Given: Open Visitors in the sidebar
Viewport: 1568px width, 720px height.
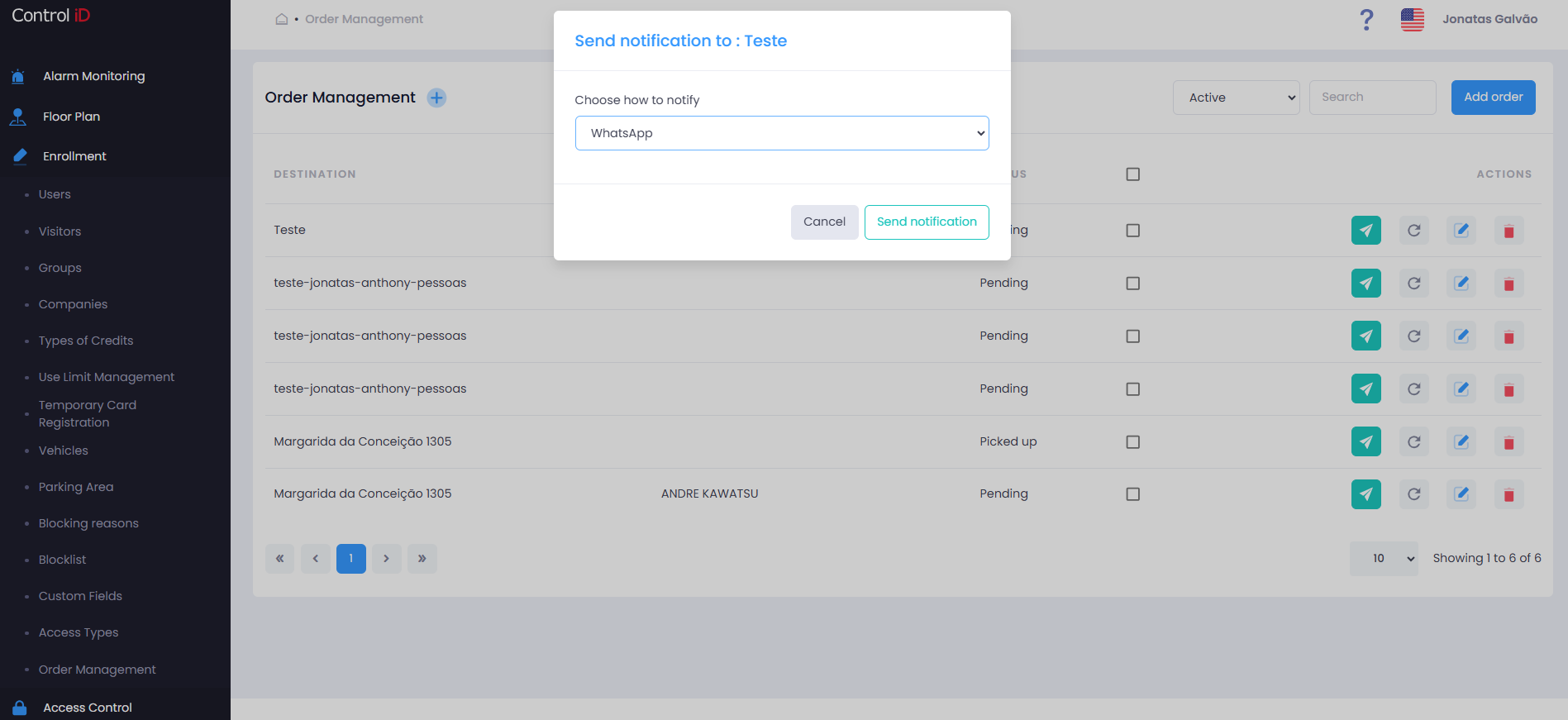Looking at the screenshot, I should click(x=60, y=231).
